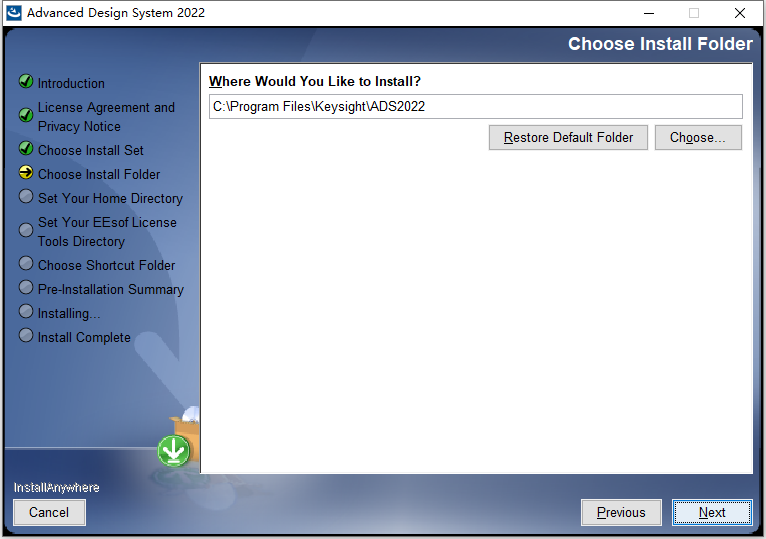Click the install path text field
This screenshot has width=766, height=539.
(476, 107)
